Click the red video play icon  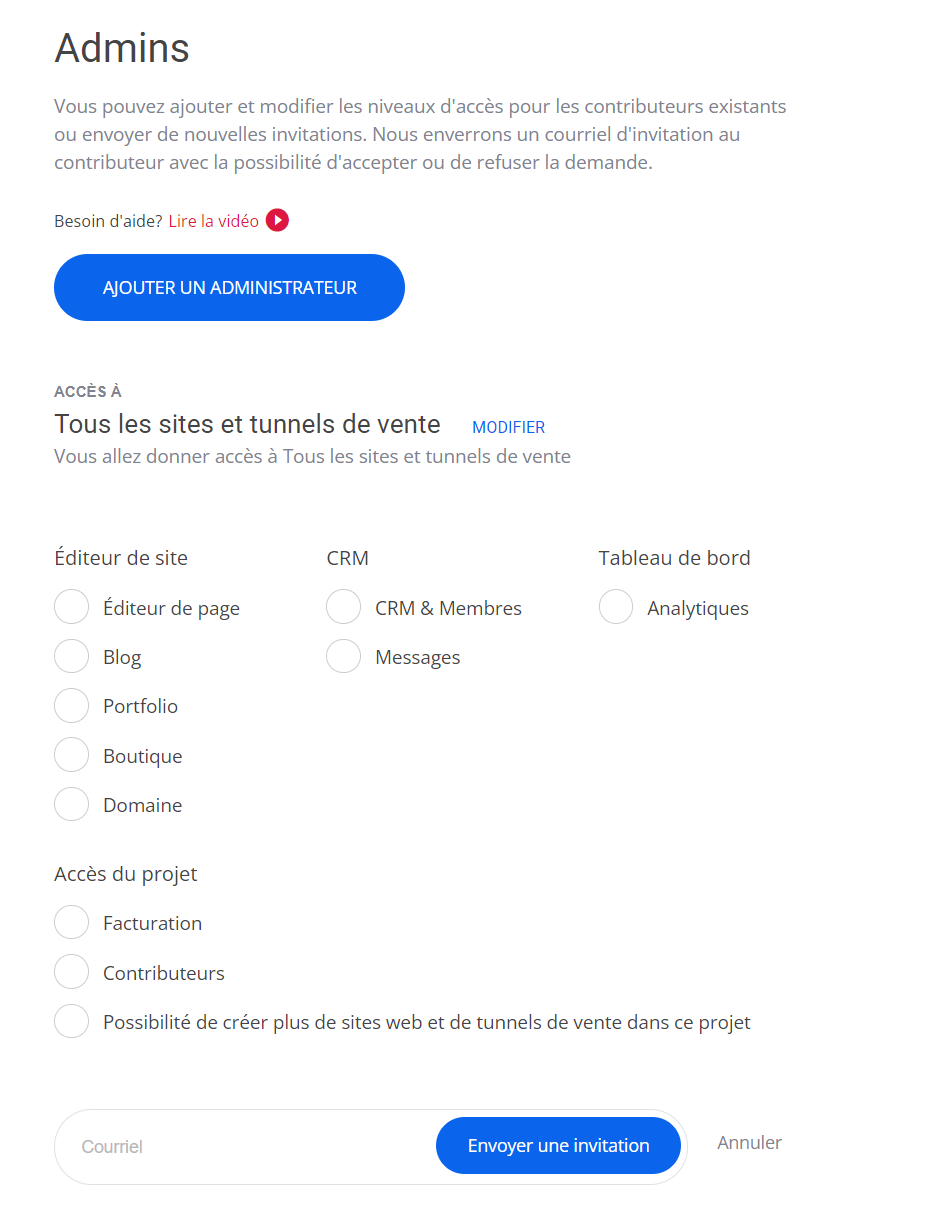(277, 221)
